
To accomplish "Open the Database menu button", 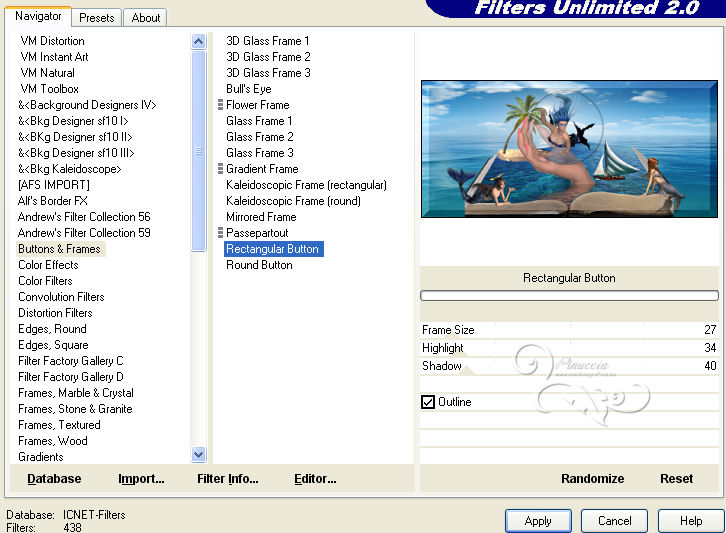I will 54,478.
